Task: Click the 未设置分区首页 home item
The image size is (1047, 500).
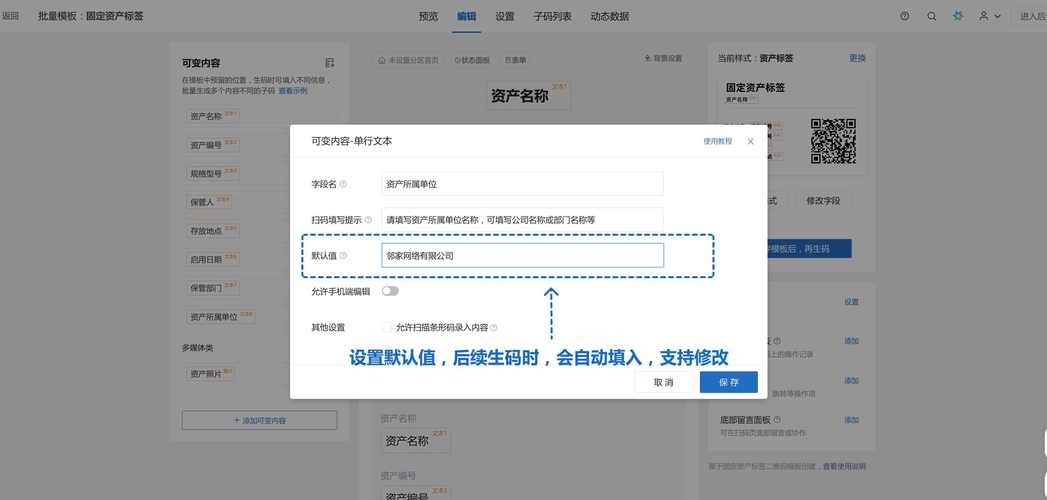Action: pyautogui.click(x=409, y=60)
